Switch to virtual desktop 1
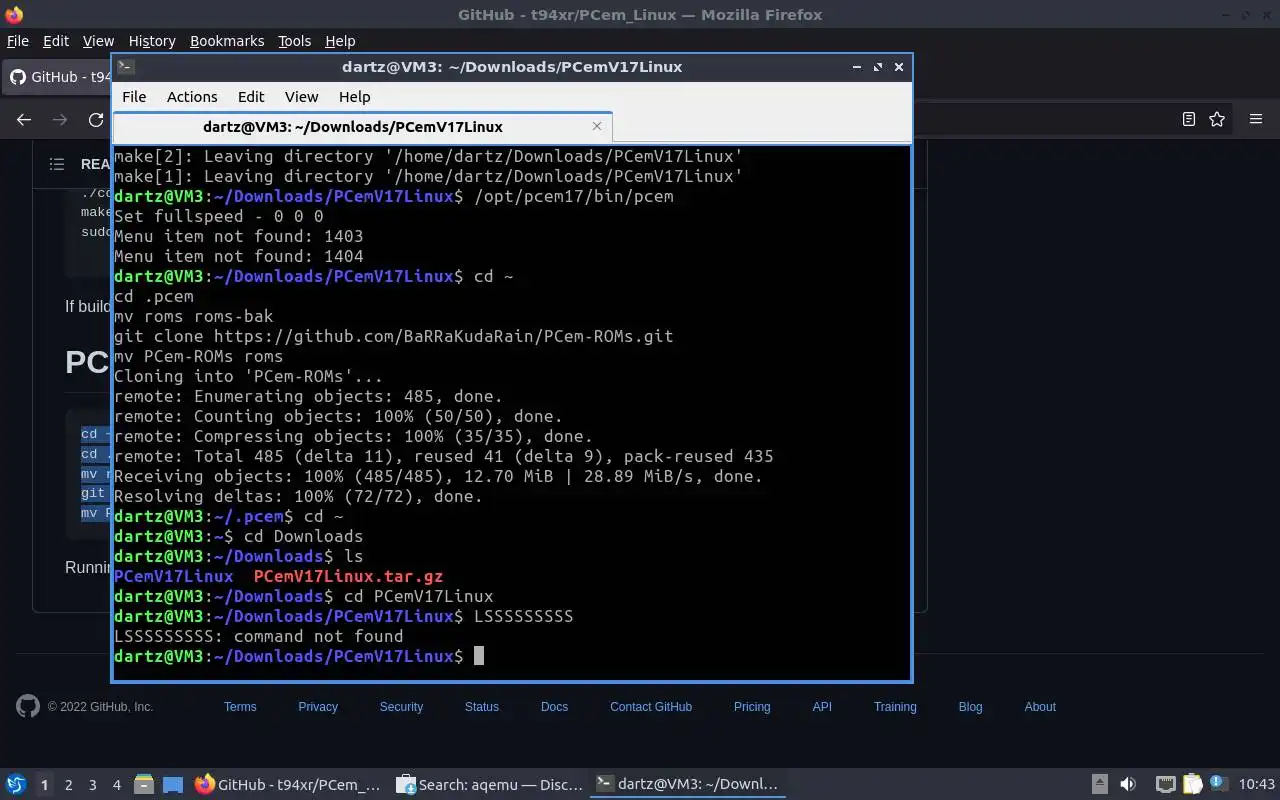The height and width of the screenshot is (800, 1280). click(44, 785)
